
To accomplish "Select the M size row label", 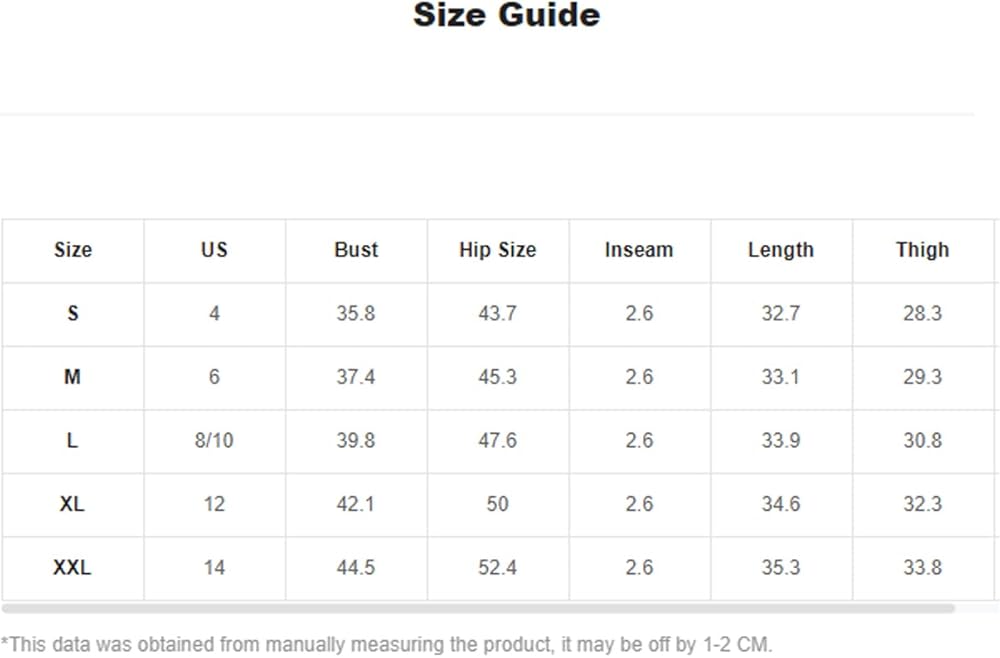I will pyautogui.click(x=72, y=377).
